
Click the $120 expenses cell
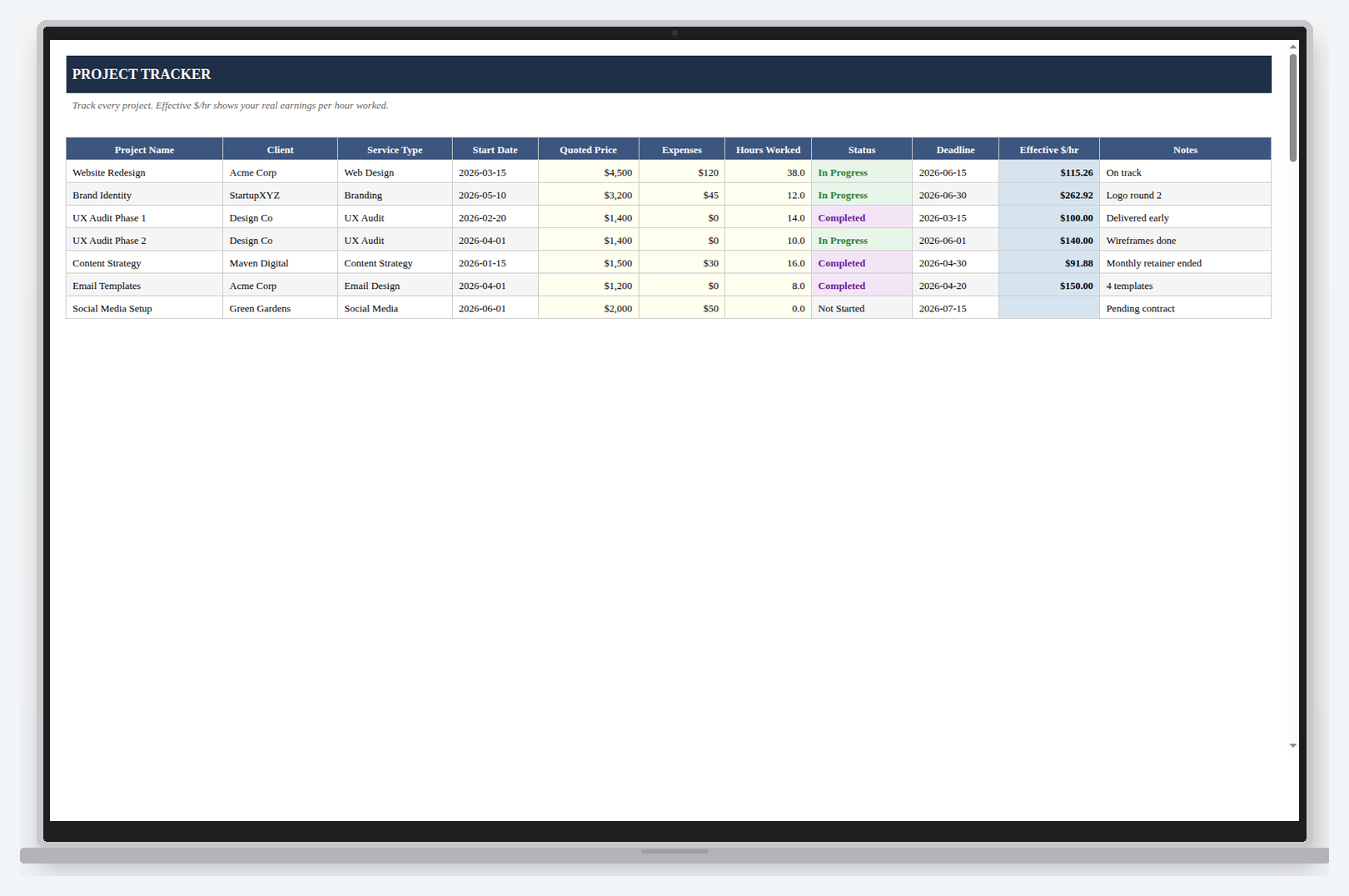(x=682, y=172)
